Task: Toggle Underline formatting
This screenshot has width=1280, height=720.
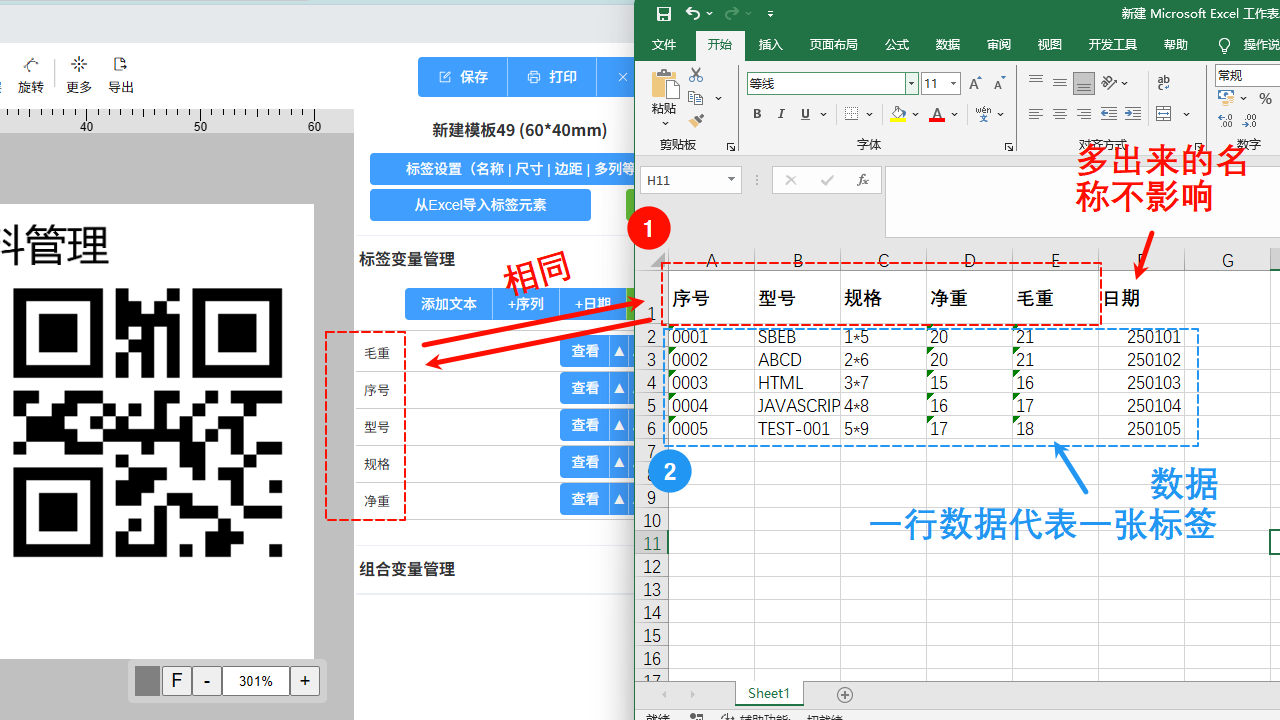Action: [x=805, y=114]
